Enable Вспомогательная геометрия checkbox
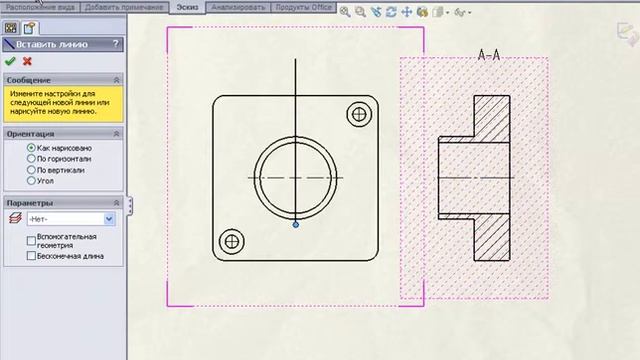The image size is (640, 360). 31,241
